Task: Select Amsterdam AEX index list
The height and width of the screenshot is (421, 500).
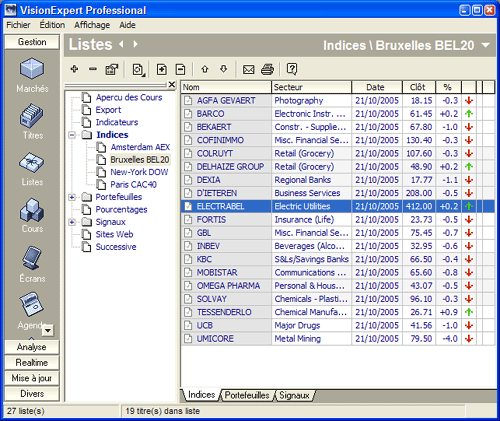Action: click(x=140, y=147)
